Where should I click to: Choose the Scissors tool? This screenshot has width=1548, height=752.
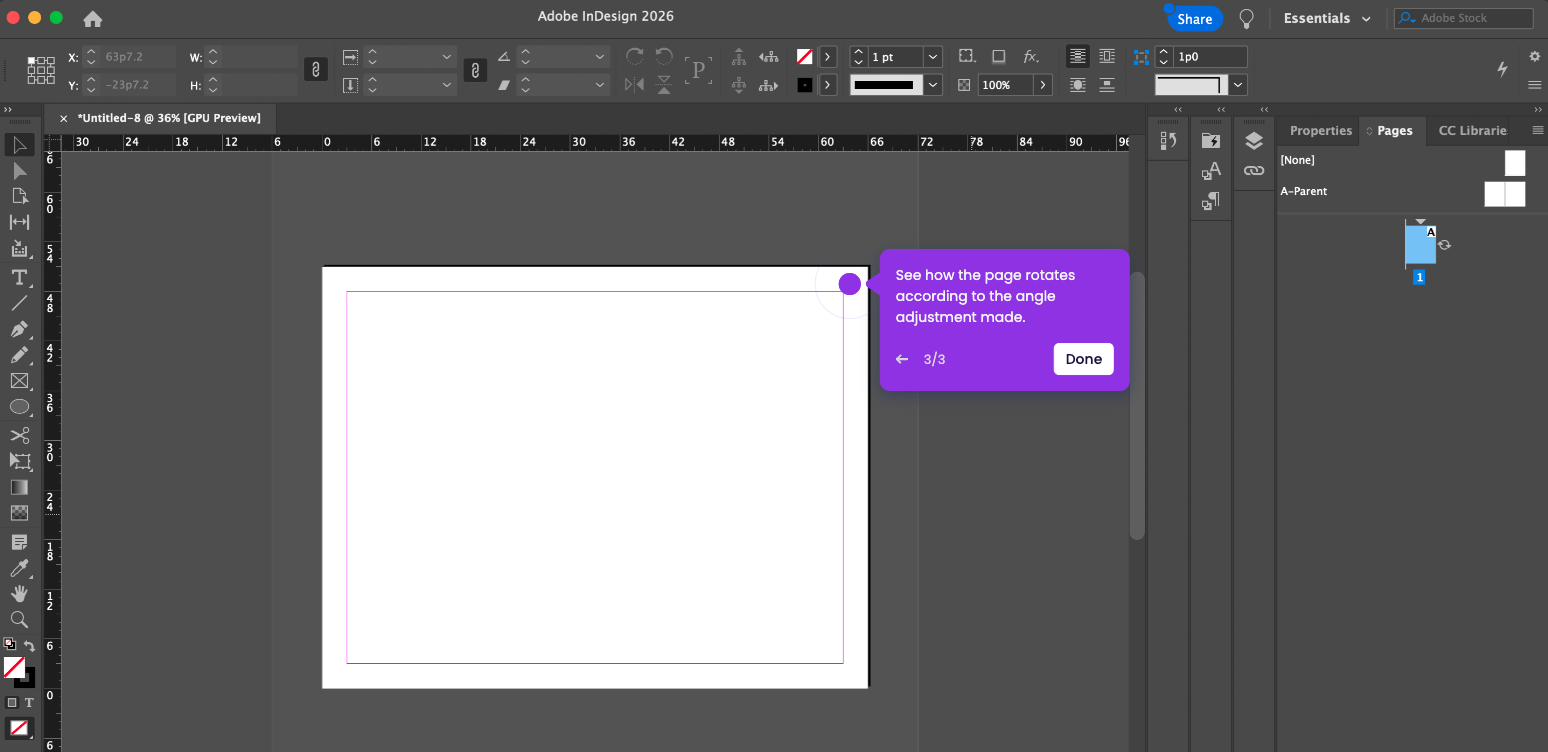19,435
